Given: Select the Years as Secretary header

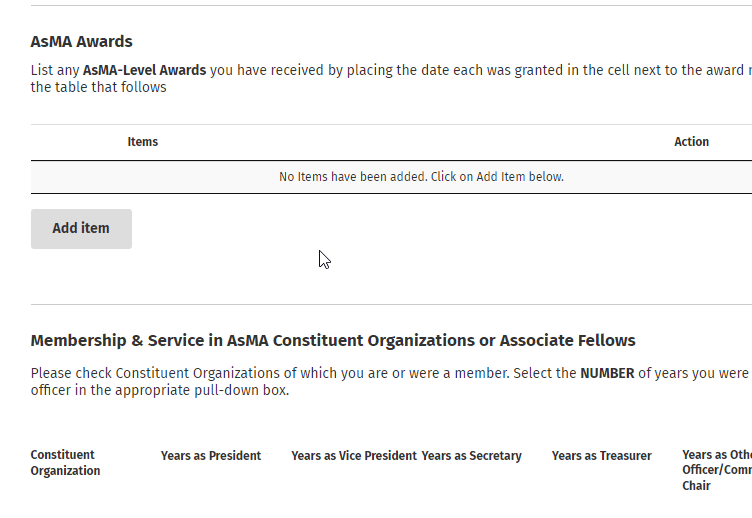Looking at the screenshot, I should pos(472,456).
